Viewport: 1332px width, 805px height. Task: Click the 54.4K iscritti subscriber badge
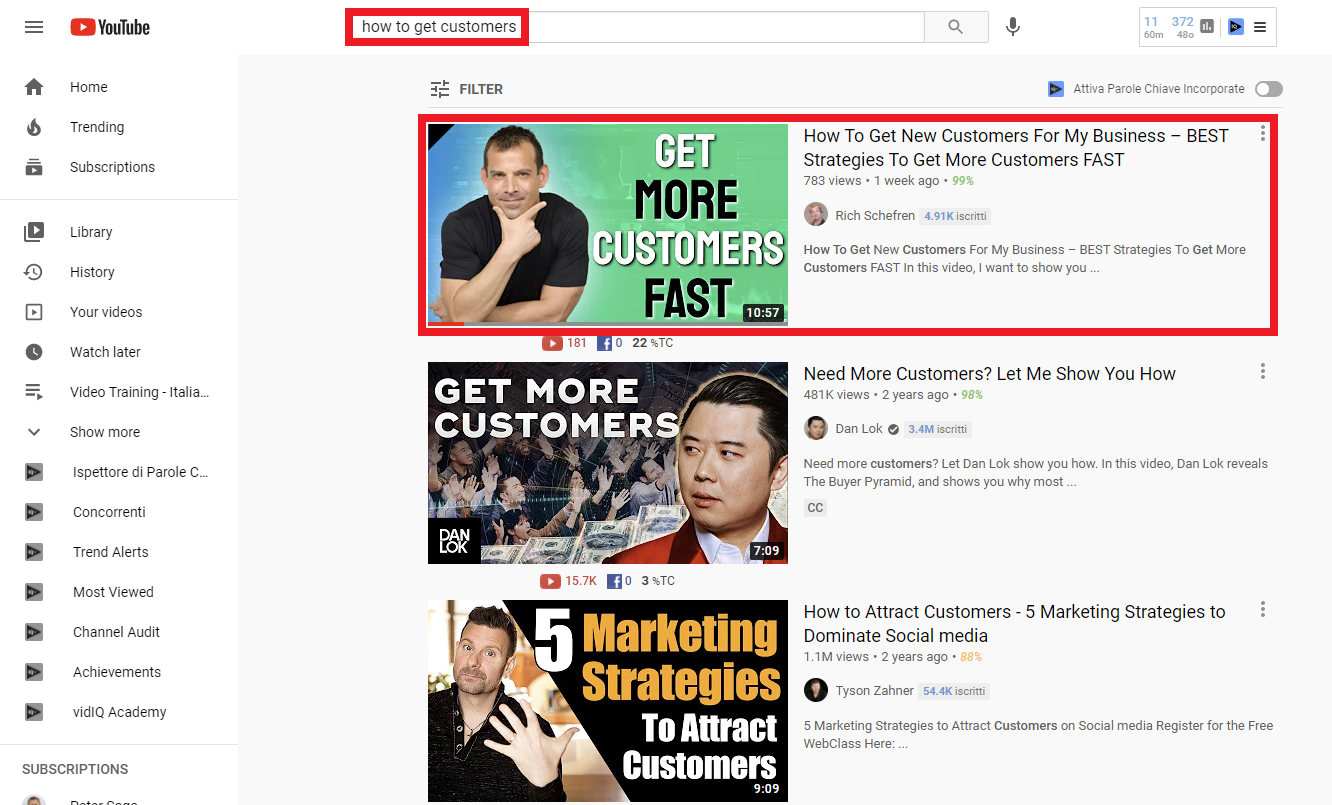tap(955, 691)
